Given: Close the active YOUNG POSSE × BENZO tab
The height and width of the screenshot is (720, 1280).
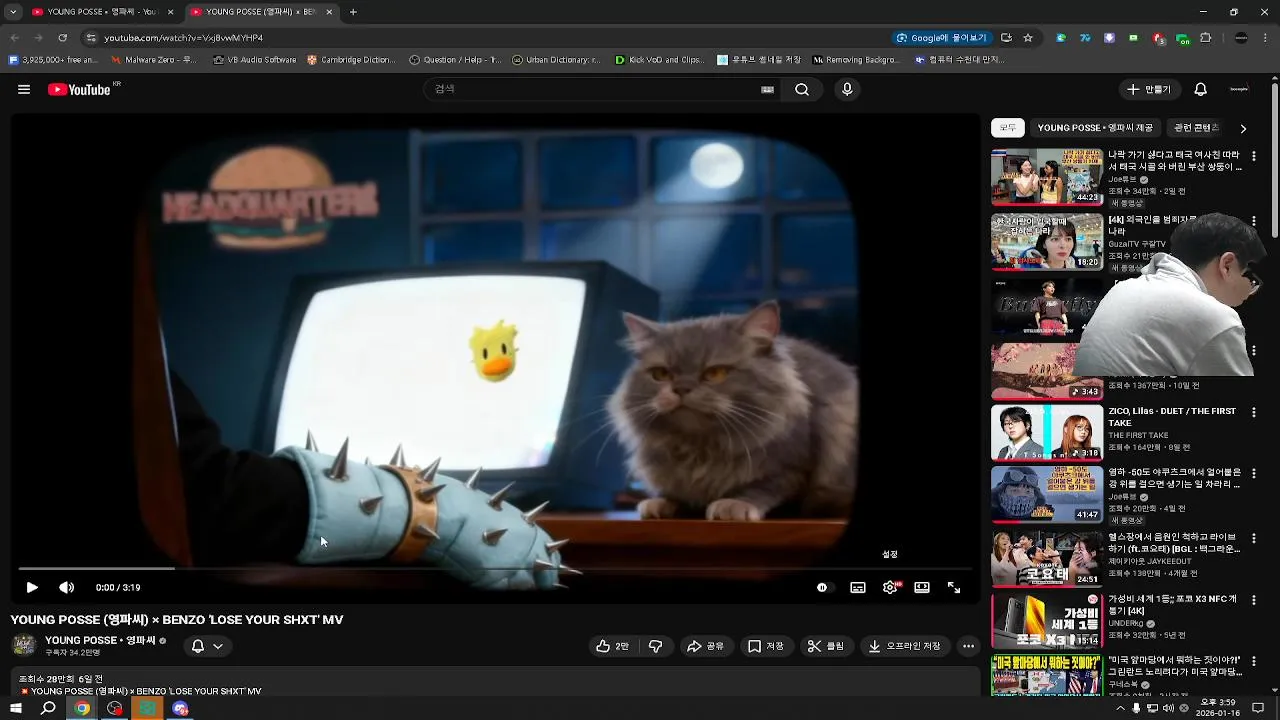Looking at the screenshot, I should 329,12.
